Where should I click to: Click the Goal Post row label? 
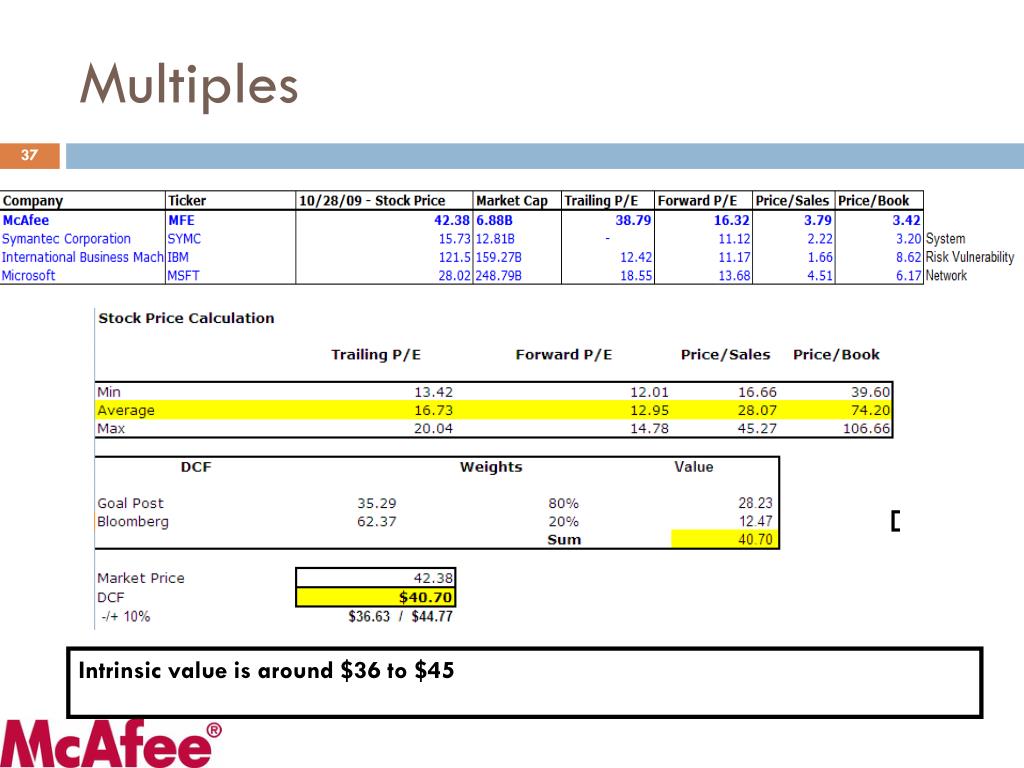(131, 503)
